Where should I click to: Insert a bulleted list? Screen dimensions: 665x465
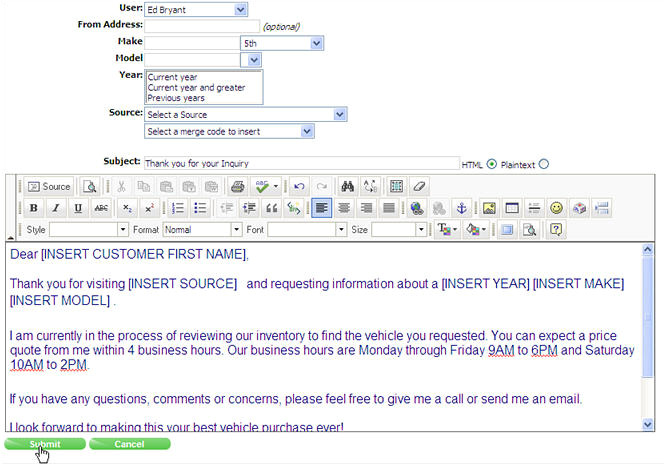(x=200, y=208)
